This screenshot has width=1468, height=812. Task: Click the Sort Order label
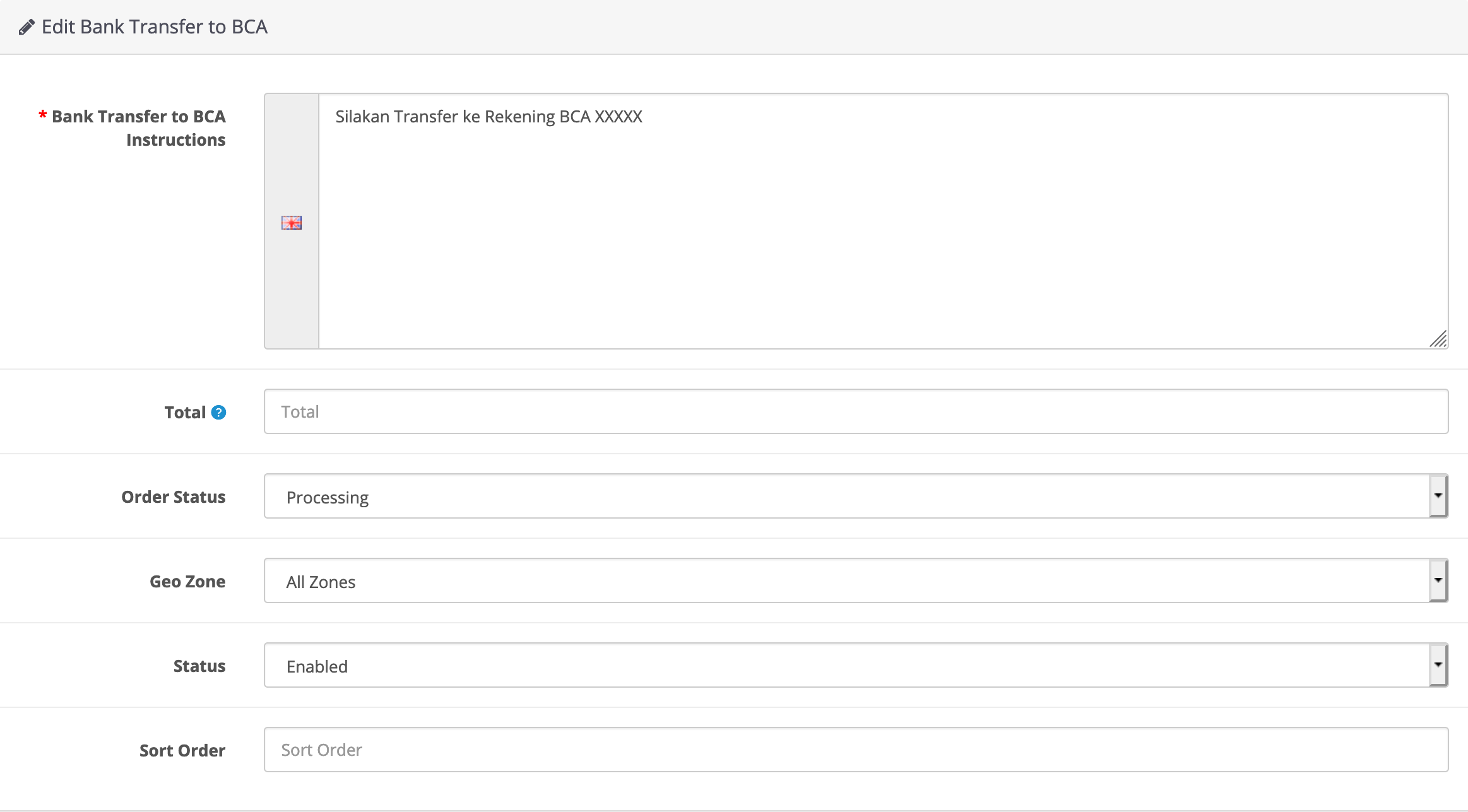click(x=182, y=751)
